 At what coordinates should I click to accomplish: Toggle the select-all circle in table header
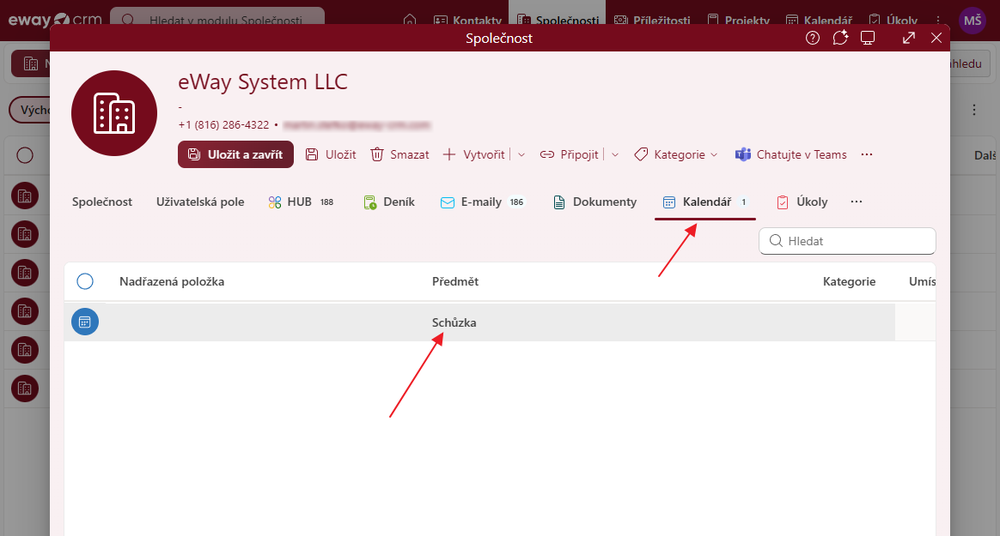pos(85,282)
